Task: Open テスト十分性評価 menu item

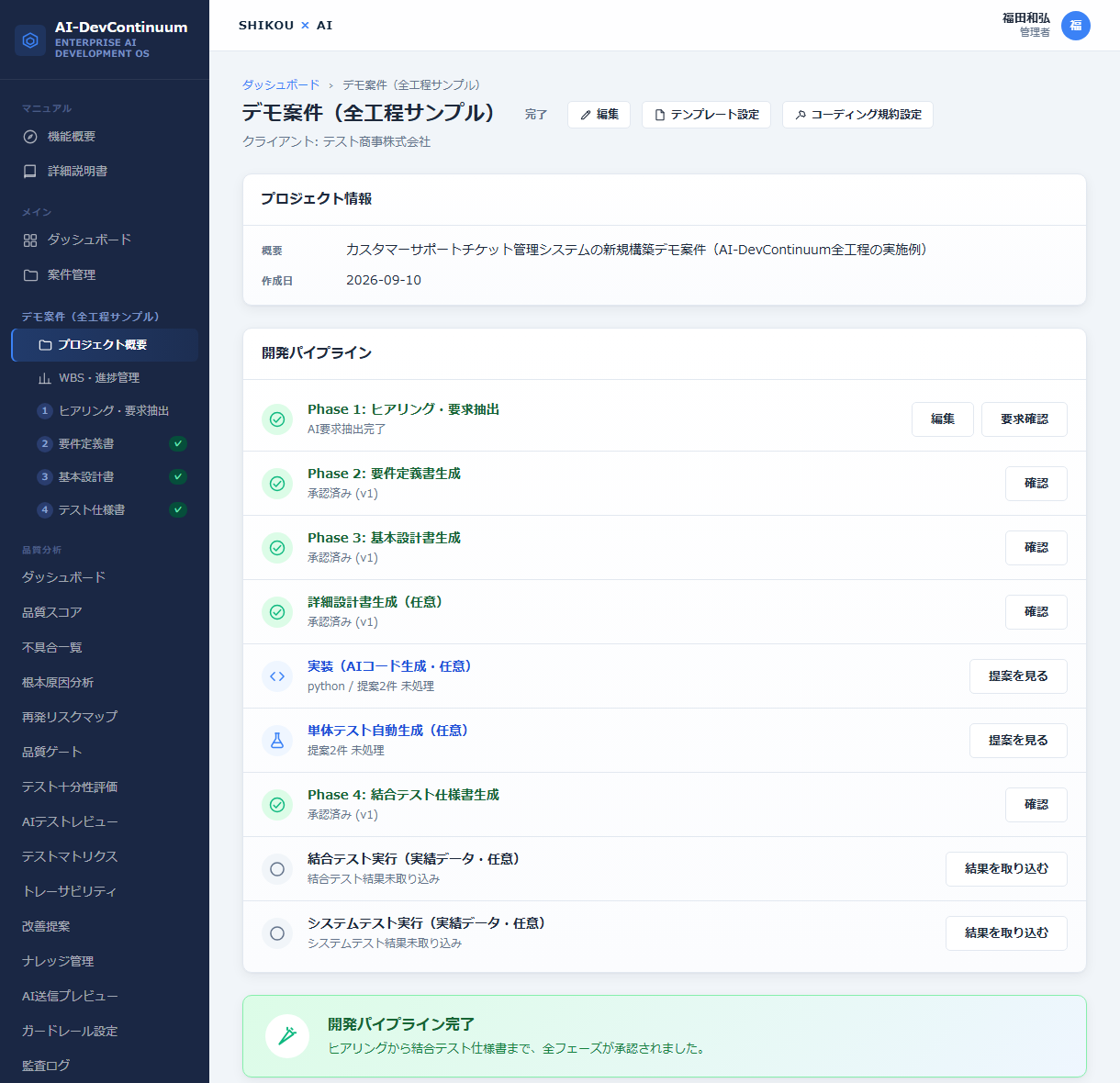Action: (105, 787)
